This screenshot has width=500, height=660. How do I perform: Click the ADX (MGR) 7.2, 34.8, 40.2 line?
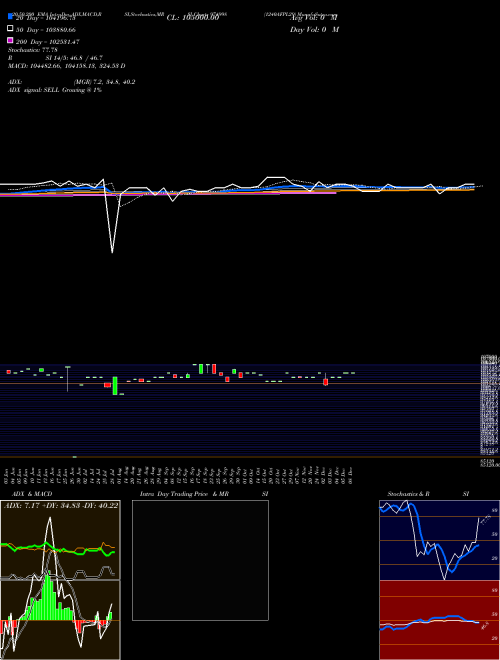(x=72, y=82)
